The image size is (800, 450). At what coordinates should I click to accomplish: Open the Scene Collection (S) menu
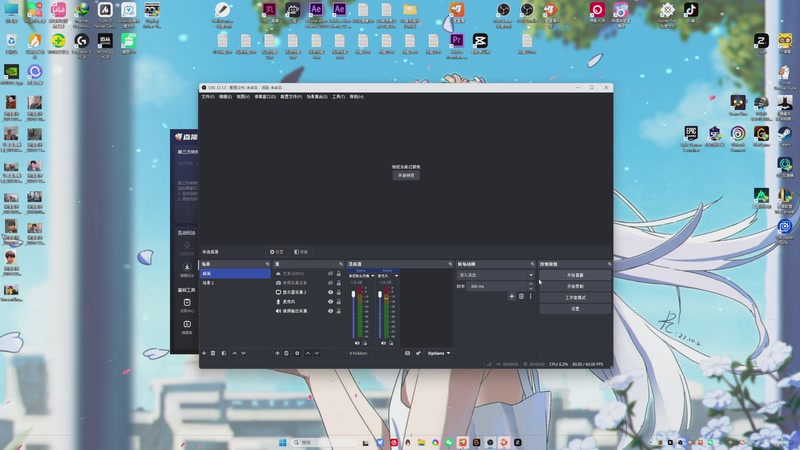[x=317, y=96]
